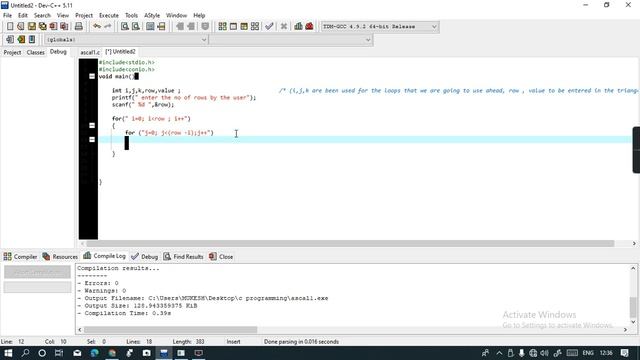The width and height of the screenshot is (640, 360).
Task: Select the [*] Untitled2 editor tab
Action: pyautogui.click(x=120, y=52)
